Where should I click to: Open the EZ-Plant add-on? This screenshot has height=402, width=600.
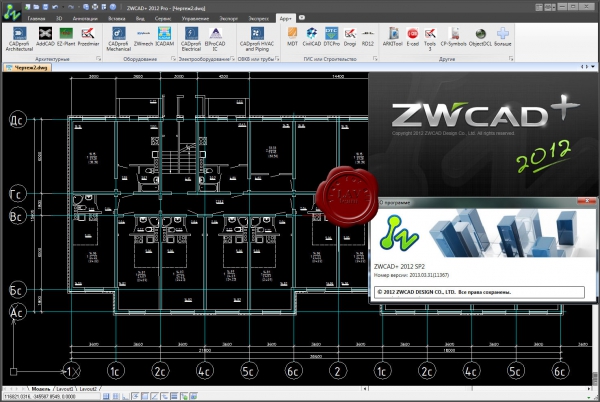[66, 37]
